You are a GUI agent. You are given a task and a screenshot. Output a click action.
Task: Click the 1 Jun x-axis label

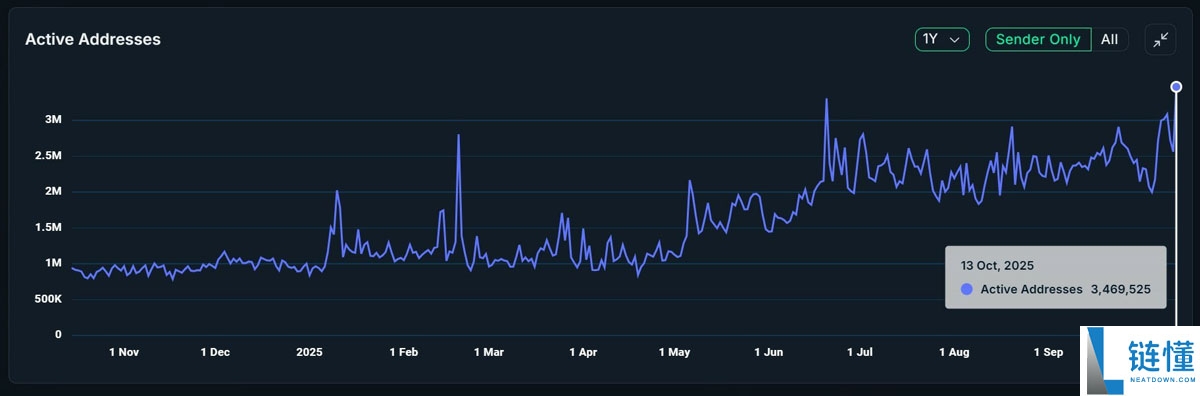tap(768, 352)
